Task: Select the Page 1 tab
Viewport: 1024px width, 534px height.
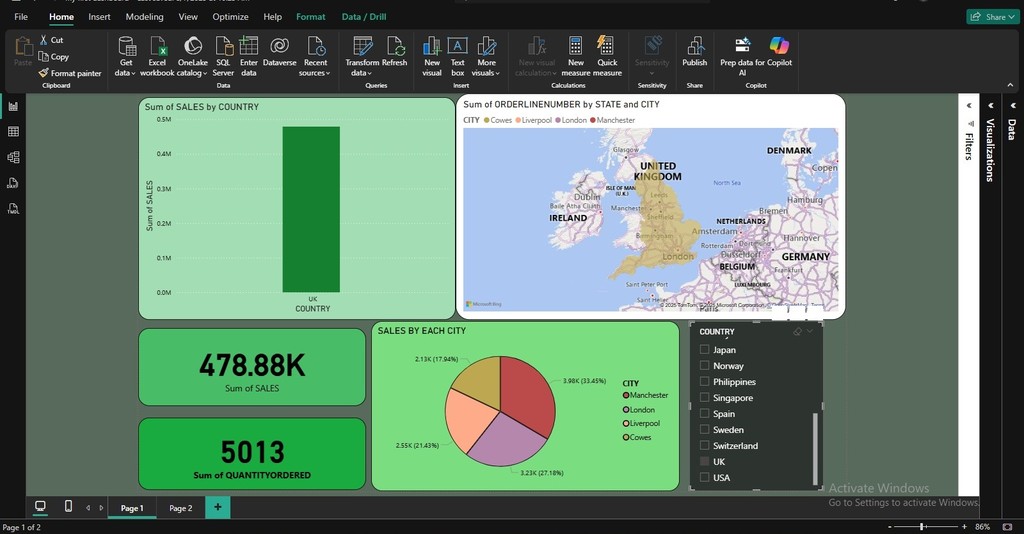Action: click(x=132, y=508)
